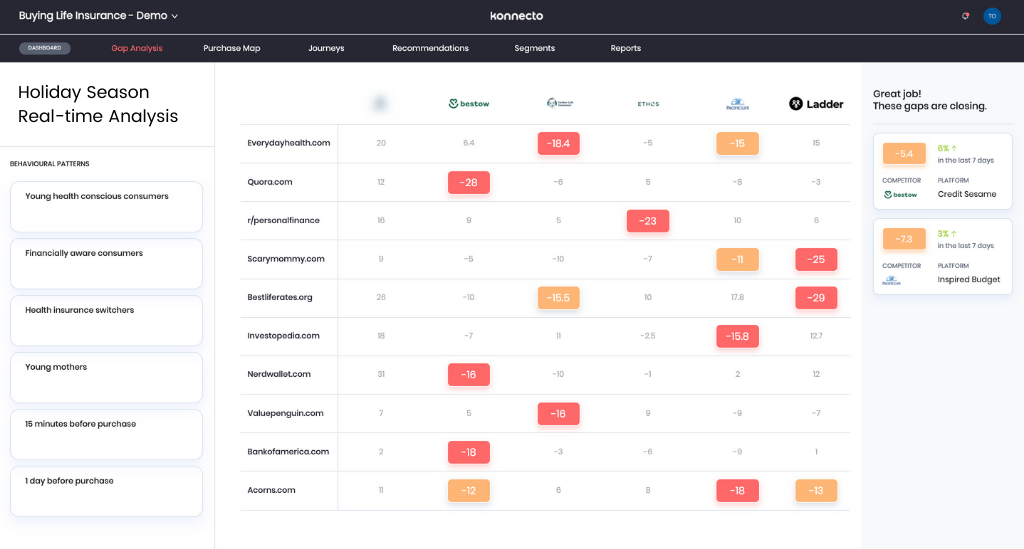Viewport: 1024px width, 549px height.
Task: Click the Bankofamerica.com row label
Action: 288,452
